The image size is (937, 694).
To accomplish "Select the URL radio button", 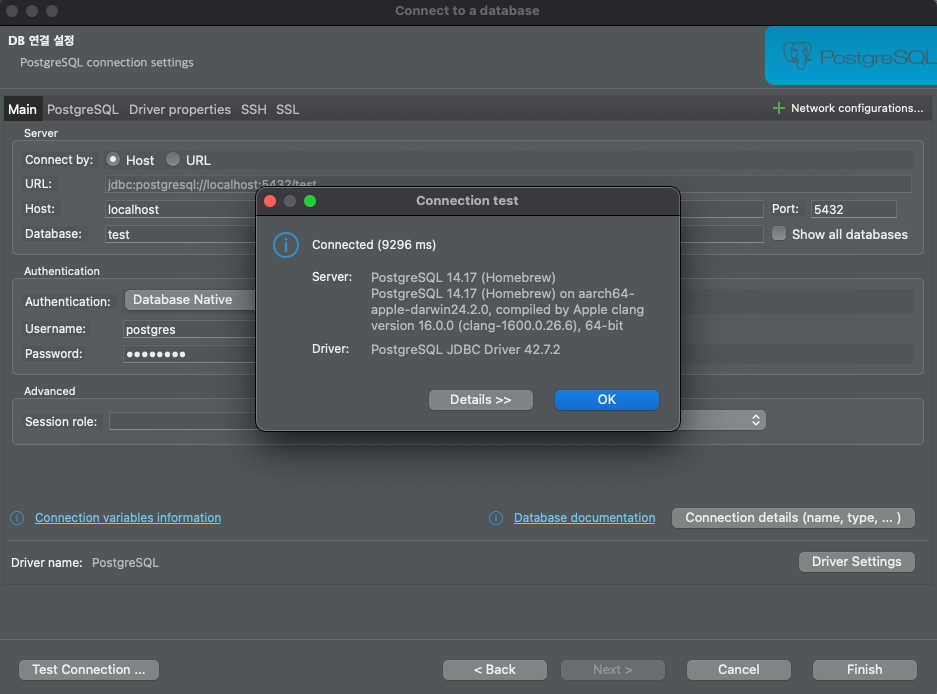I will 173,160.
